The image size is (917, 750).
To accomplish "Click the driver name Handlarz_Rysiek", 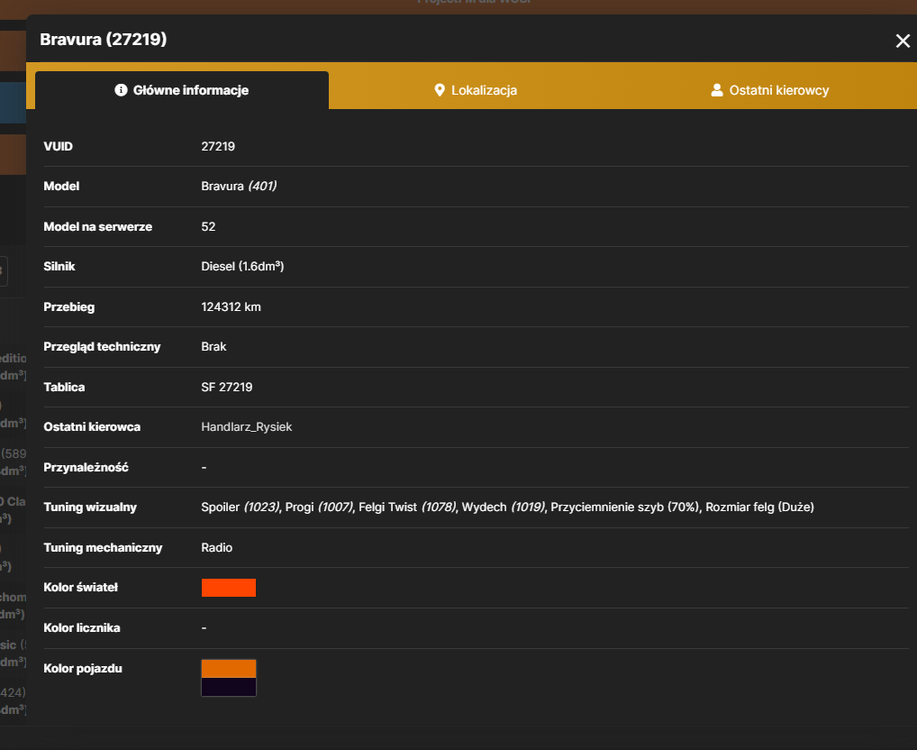I will click(x=246, y=427).
